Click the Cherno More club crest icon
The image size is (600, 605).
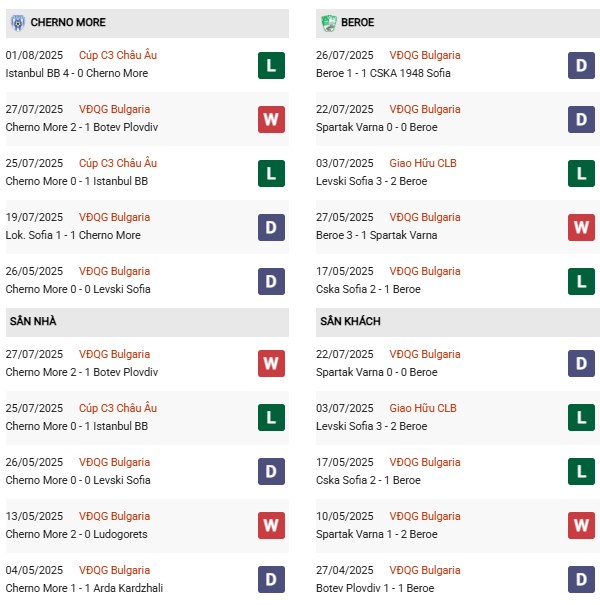point(17,22)
